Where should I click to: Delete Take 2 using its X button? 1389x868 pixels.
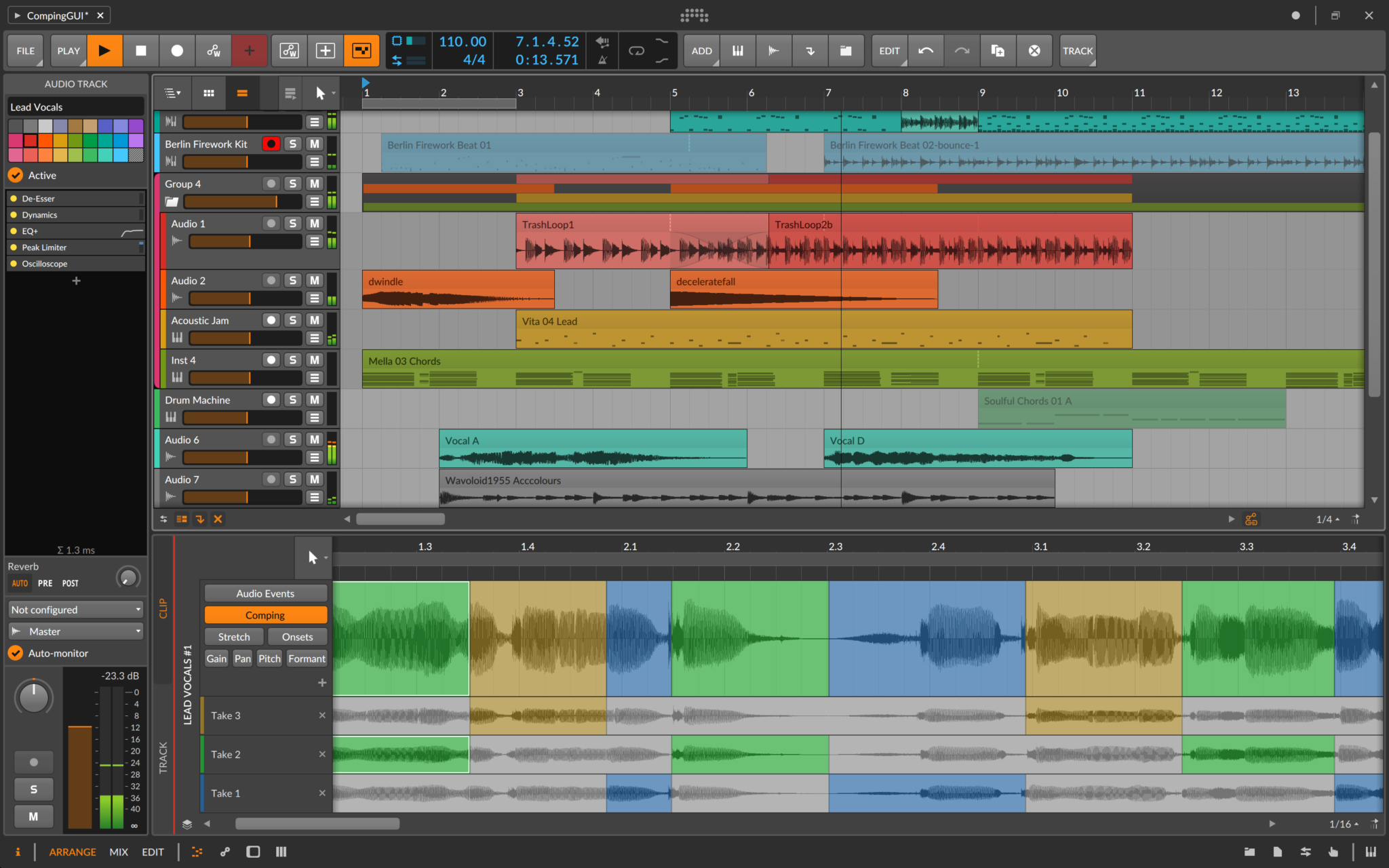coord(323,753)
